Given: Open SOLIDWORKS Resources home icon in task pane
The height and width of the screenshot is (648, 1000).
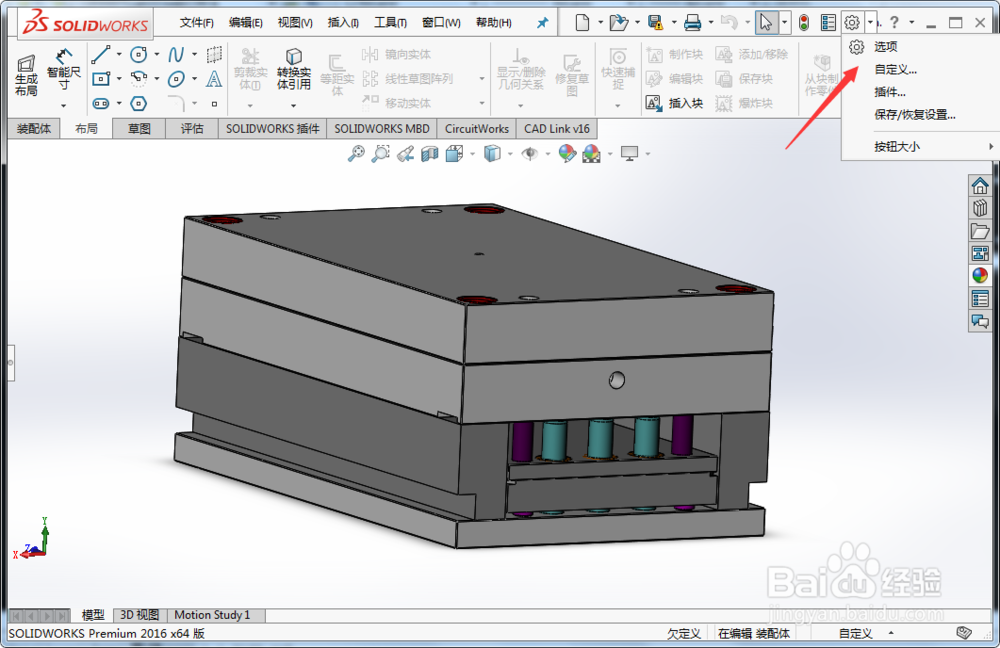Looking at the screenshot, I should 980,186.
